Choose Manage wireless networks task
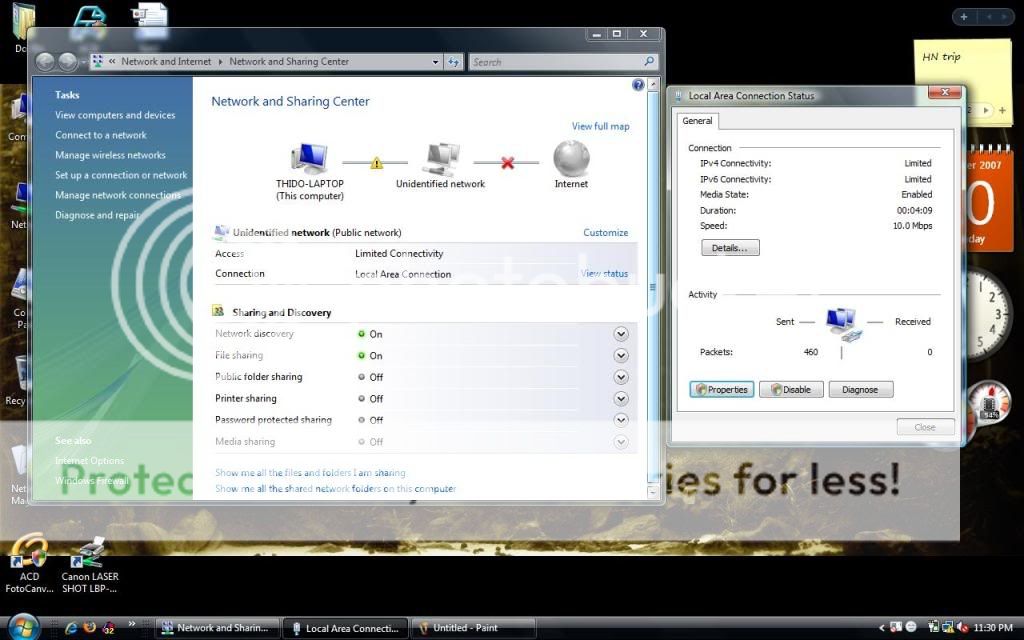 coord(110,155)
